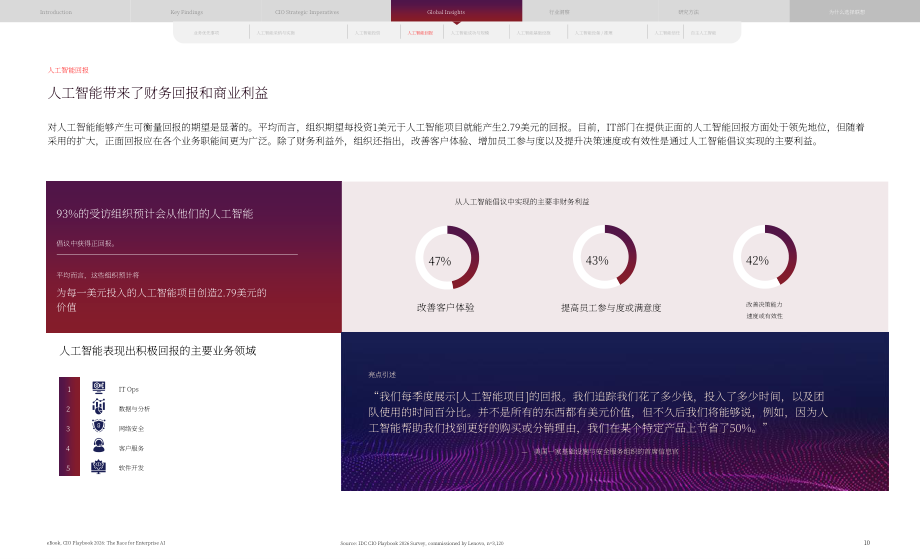Click the 42% donut chart
This screenshot has width=920, height=559.
765,257
